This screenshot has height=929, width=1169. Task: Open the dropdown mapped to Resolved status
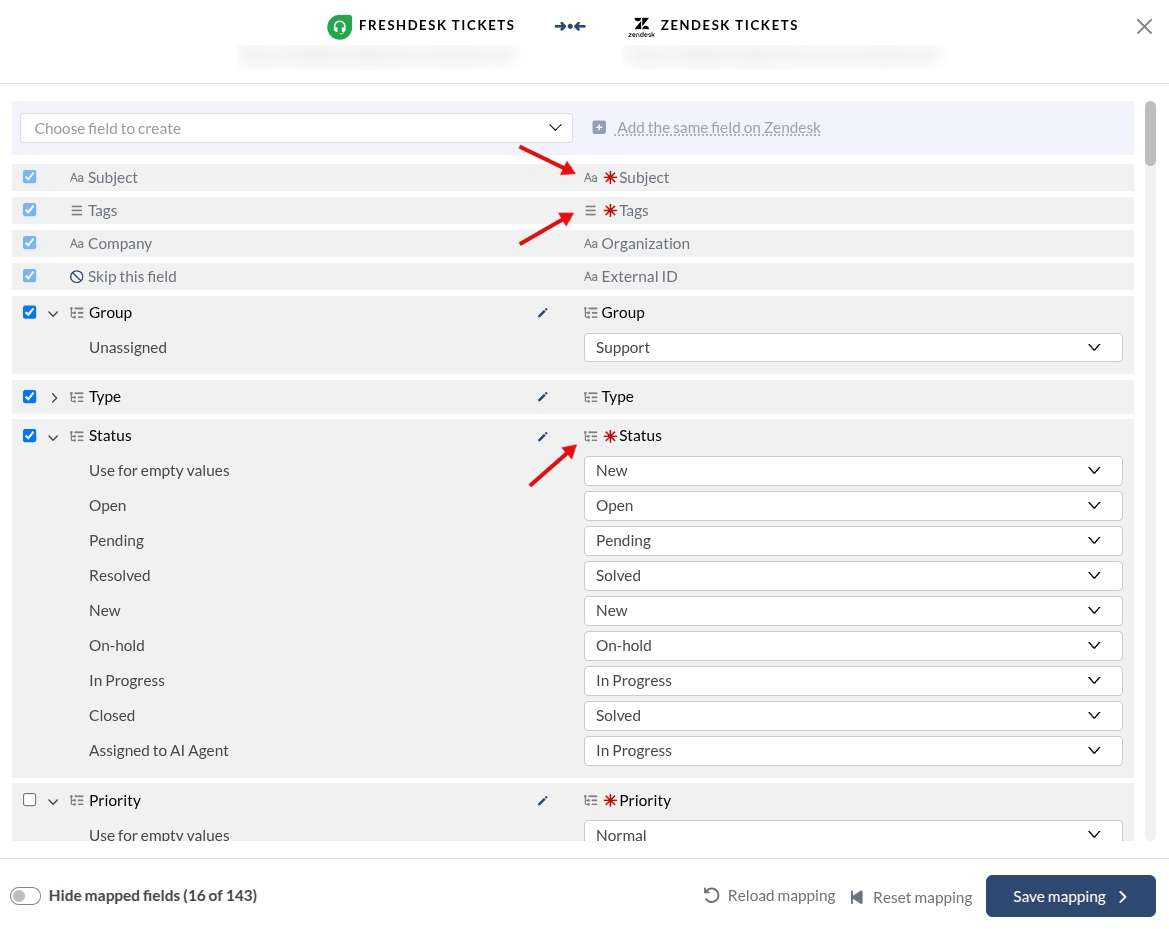click(x=853, y=576)
